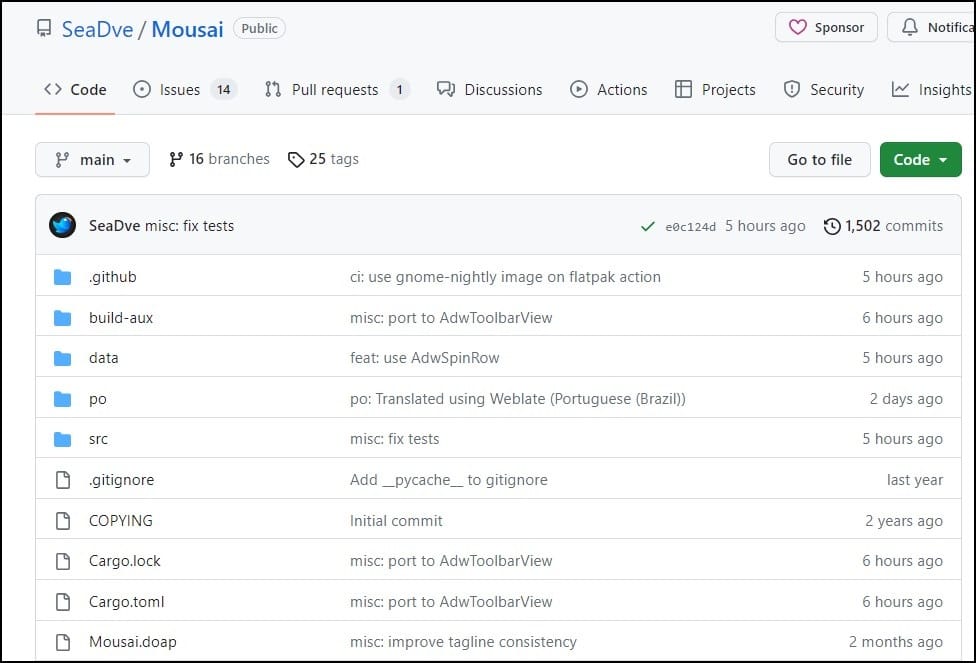Screen dimensions: 976x663
Task: View the 25 tags link
Action: (323, 159)
